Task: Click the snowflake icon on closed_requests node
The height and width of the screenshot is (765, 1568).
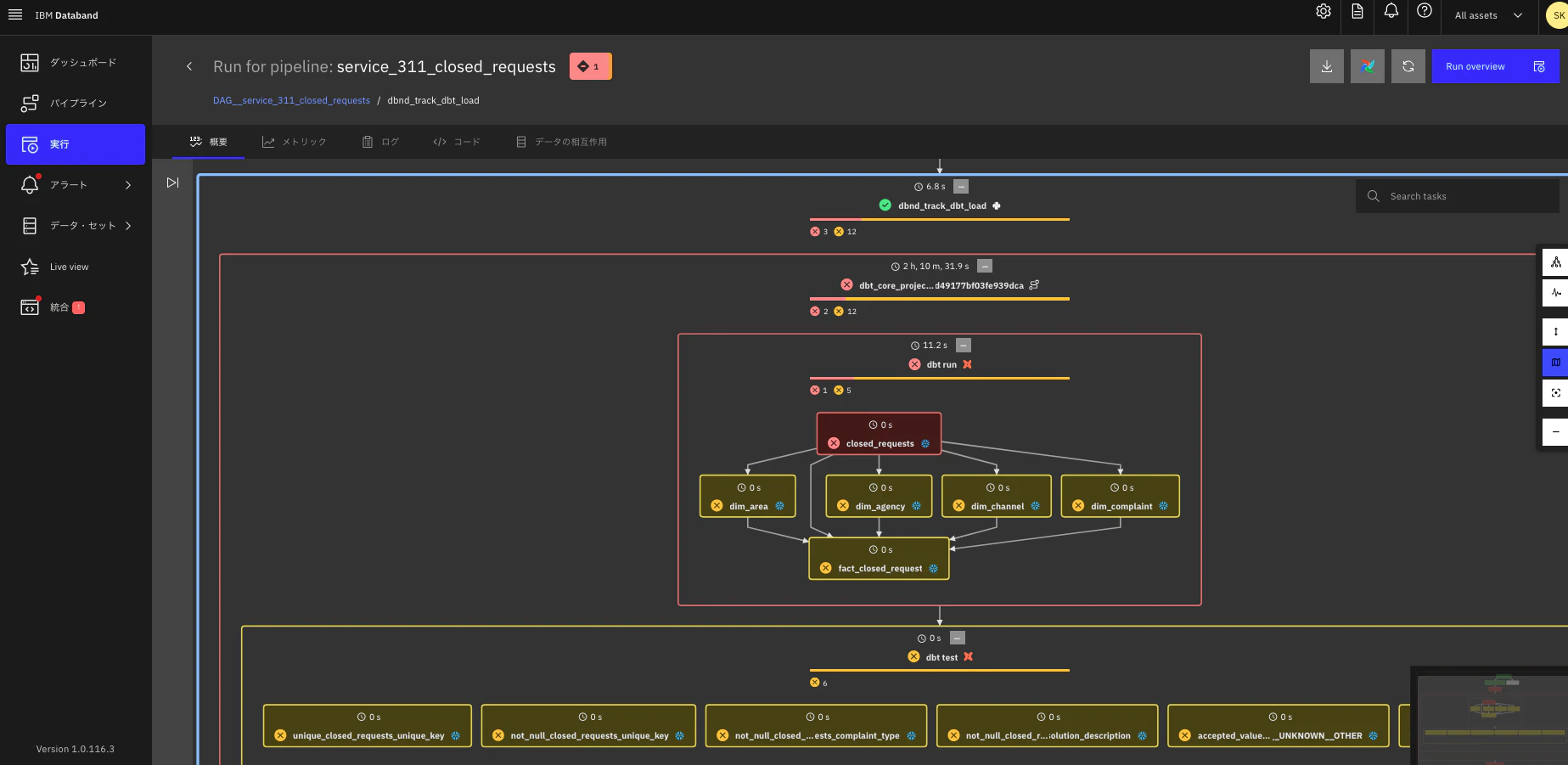Action: click(x=925, y=444)
